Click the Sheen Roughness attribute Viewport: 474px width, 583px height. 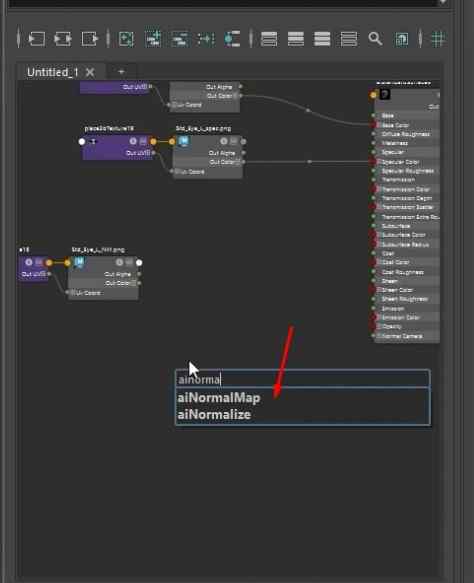coord(404,299)
